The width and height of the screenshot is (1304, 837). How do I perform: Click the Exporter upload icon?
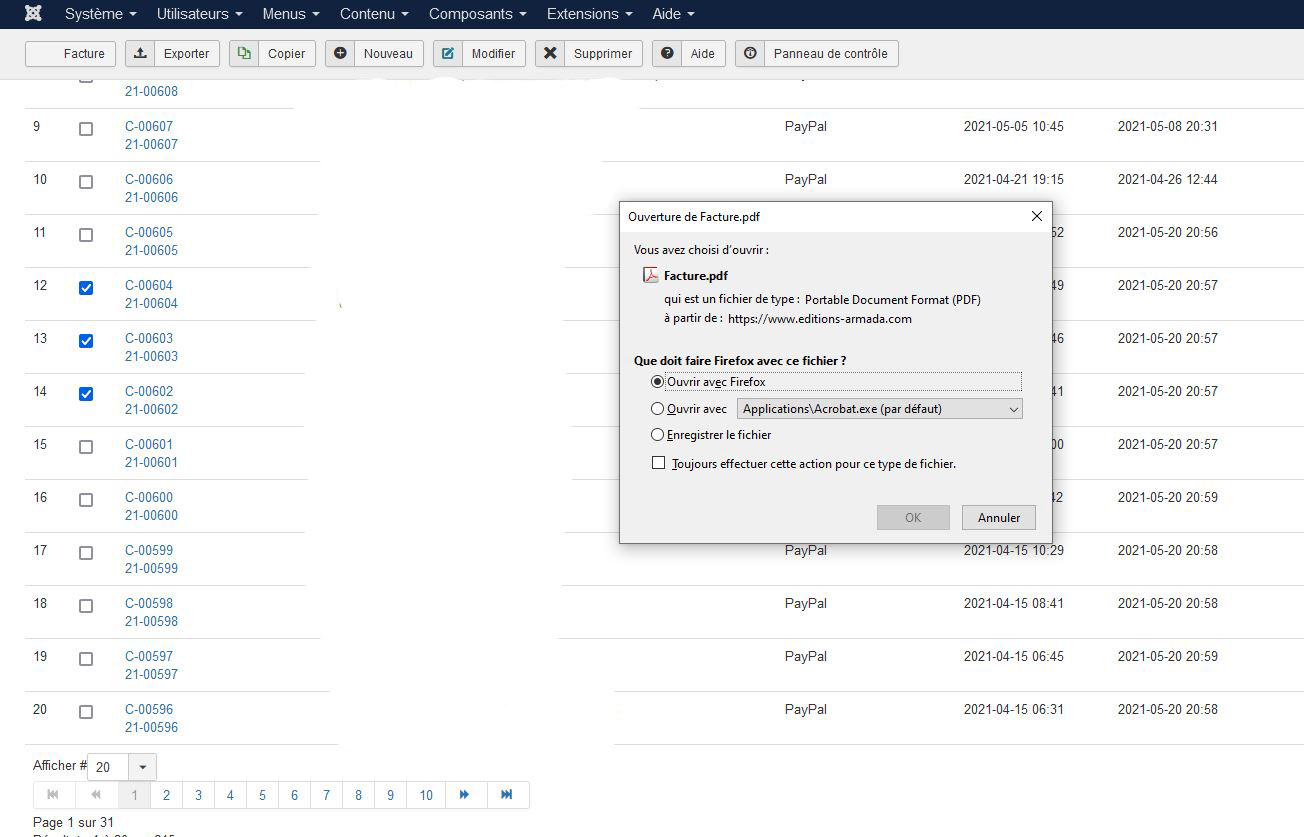[141, 53]
